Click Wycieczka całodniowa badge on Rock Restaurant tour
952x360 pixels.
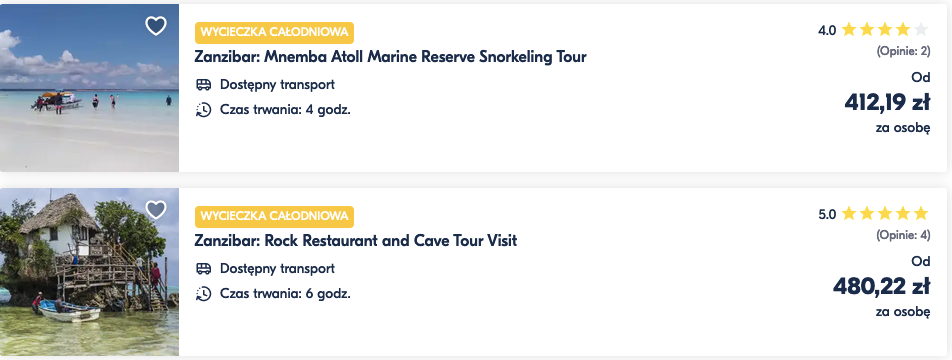[x=274, y=217]
